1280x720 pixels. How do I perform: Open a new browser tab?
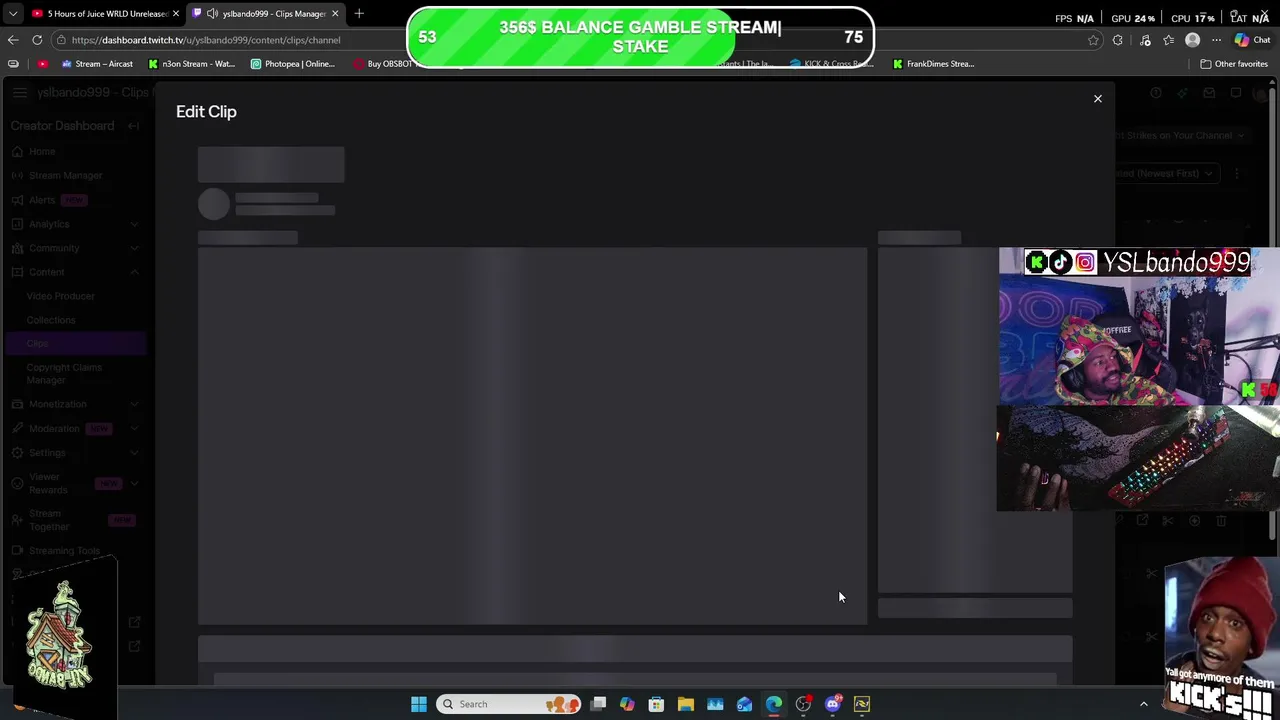pos(359,14)
